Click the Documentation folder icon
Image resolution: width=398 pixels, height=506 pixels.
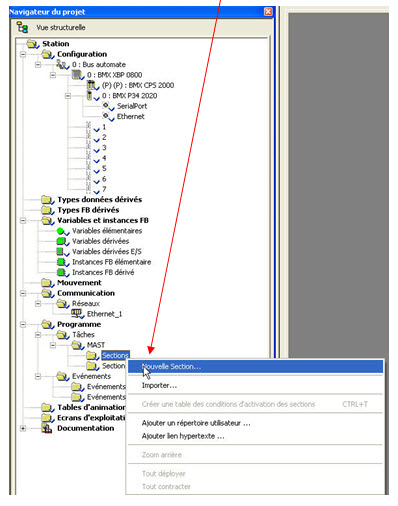click(47, 428)
